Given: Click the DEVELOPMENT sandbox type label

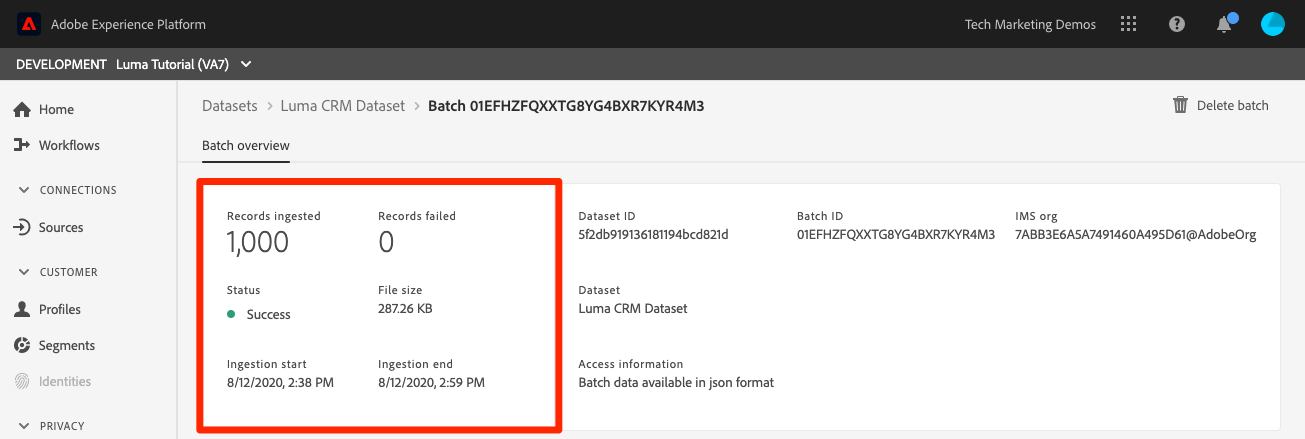Looking at the screenshot, I should [61, 64].
